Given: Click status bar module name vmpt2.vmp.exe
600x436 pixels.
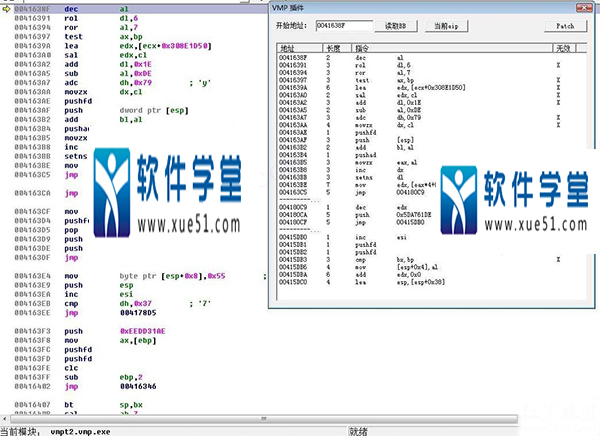Looking at the screenshot, I should [80, 432].
